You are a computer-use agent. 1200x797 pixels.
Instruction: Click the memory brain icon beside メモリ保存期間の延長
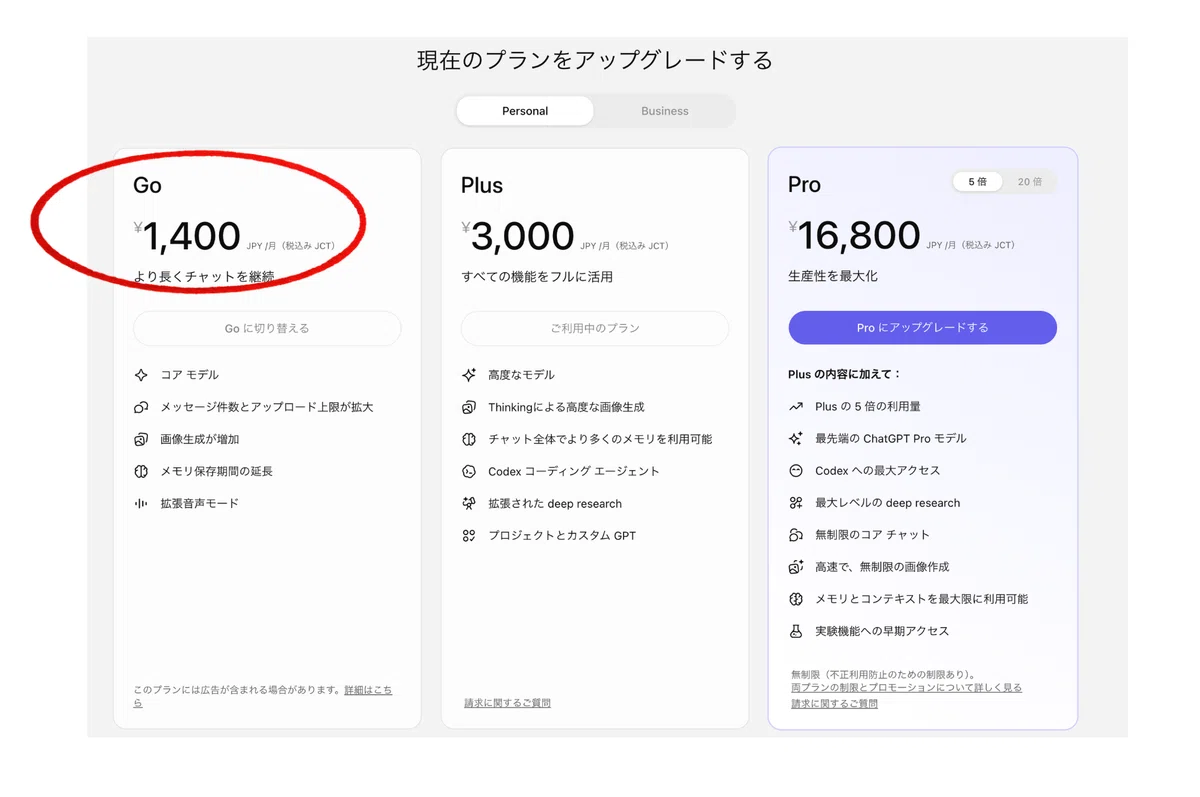141,471
